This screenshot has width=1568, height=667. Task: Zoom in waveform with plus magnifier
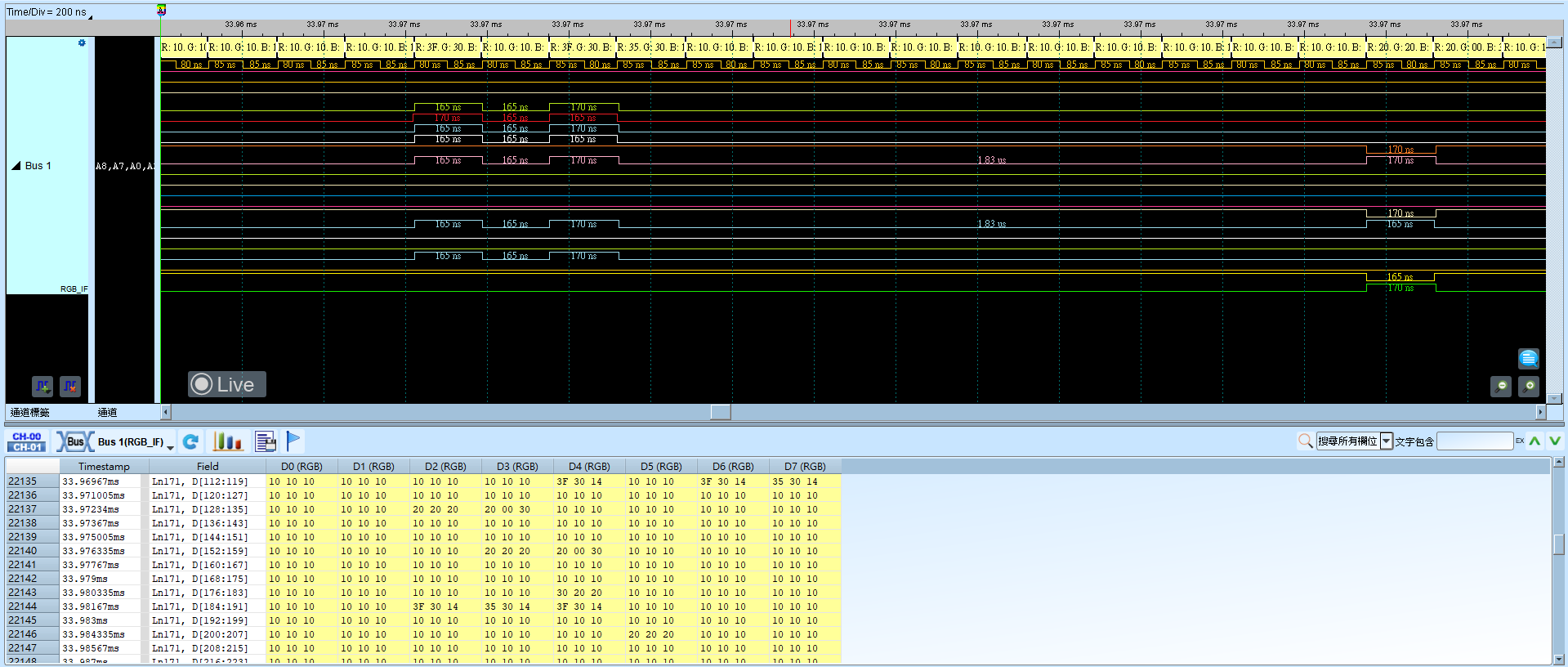click(1529, 387)
